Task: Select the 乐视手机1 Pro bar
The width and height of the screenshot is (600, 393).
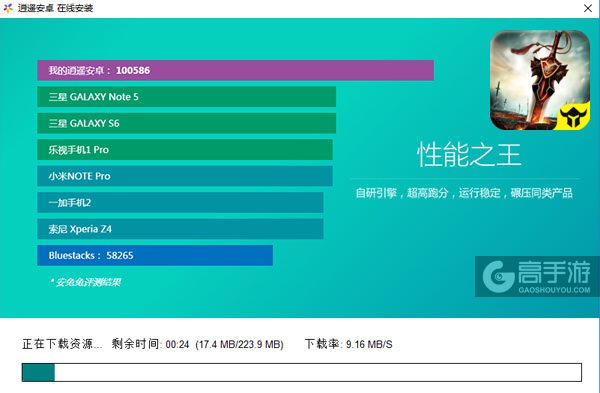Action: tap(185, 150)
